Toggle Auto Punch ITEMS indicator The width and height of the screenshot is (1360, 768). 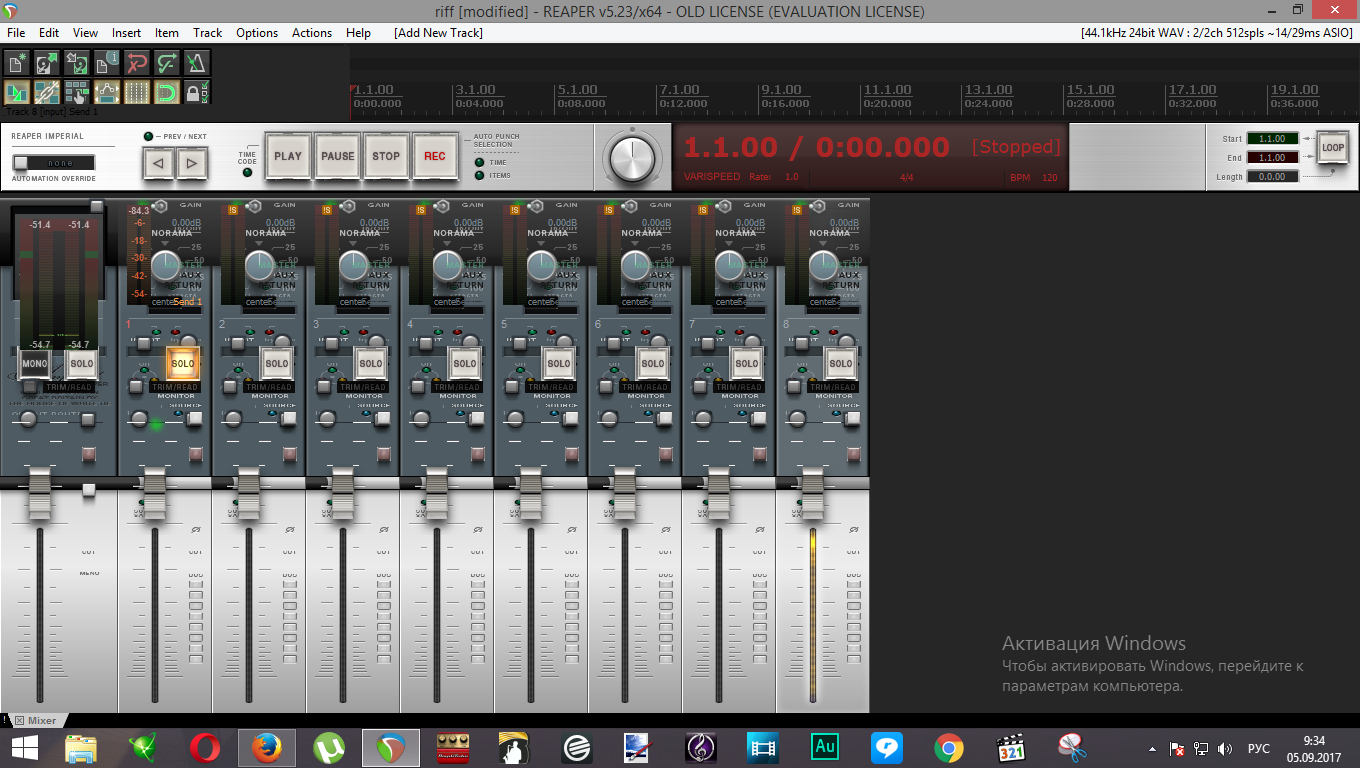click(479, 175)
